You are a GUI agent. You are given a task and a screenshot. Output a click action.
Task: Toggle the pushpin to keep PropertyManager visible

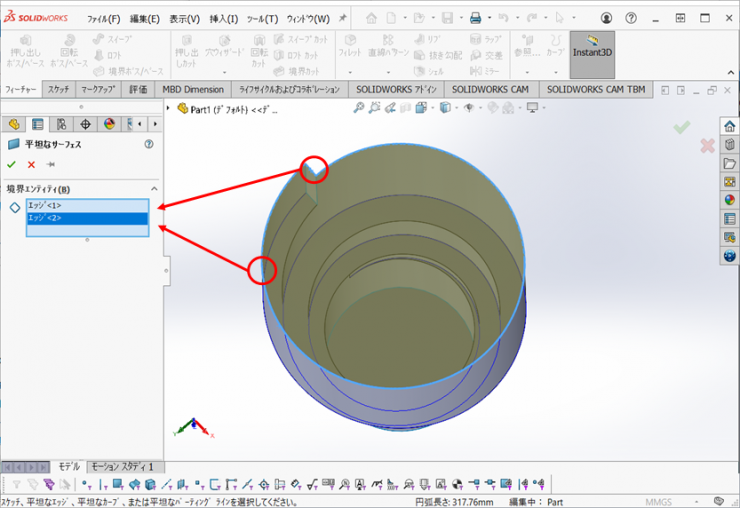[50, 164]
